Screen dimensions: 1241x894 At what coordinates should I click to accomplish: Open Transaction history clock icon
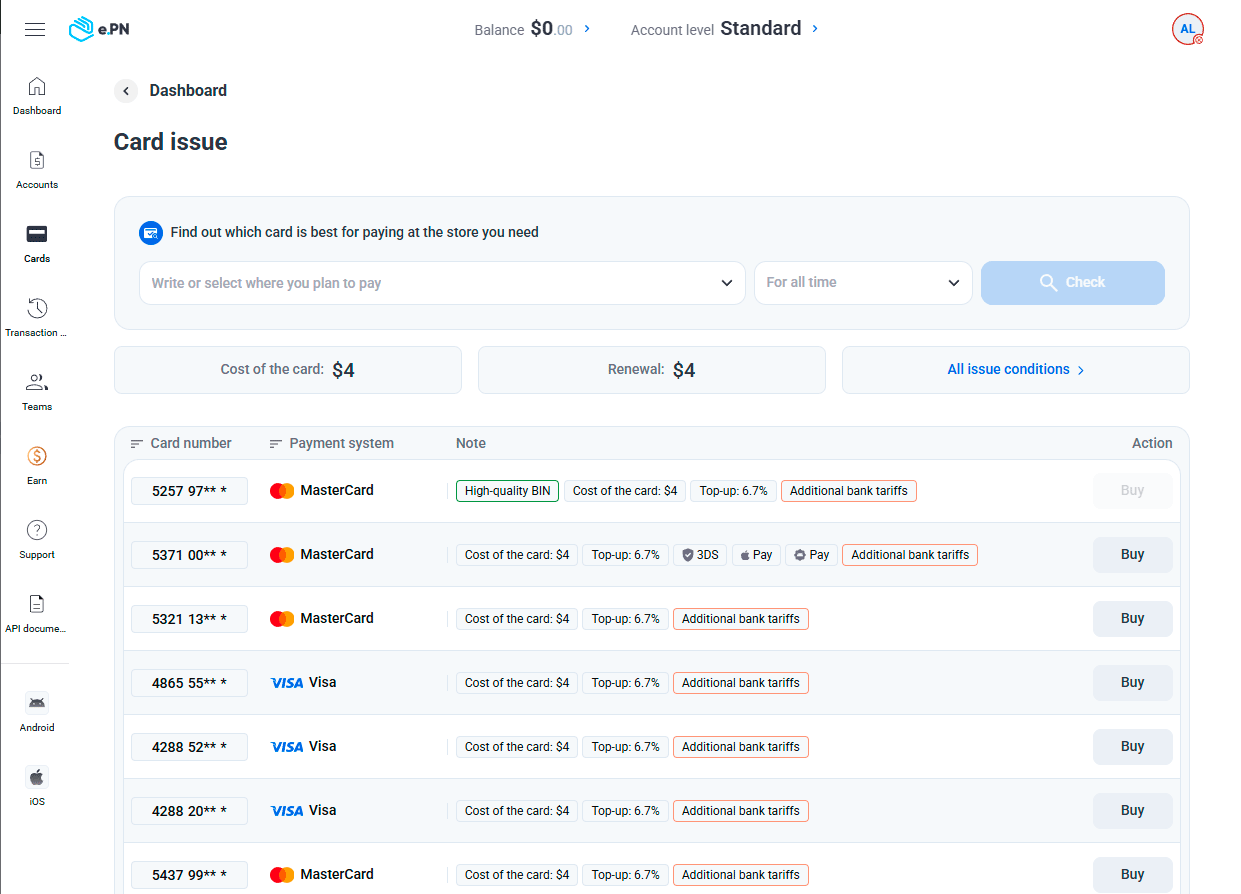click(x=37, y=309)
